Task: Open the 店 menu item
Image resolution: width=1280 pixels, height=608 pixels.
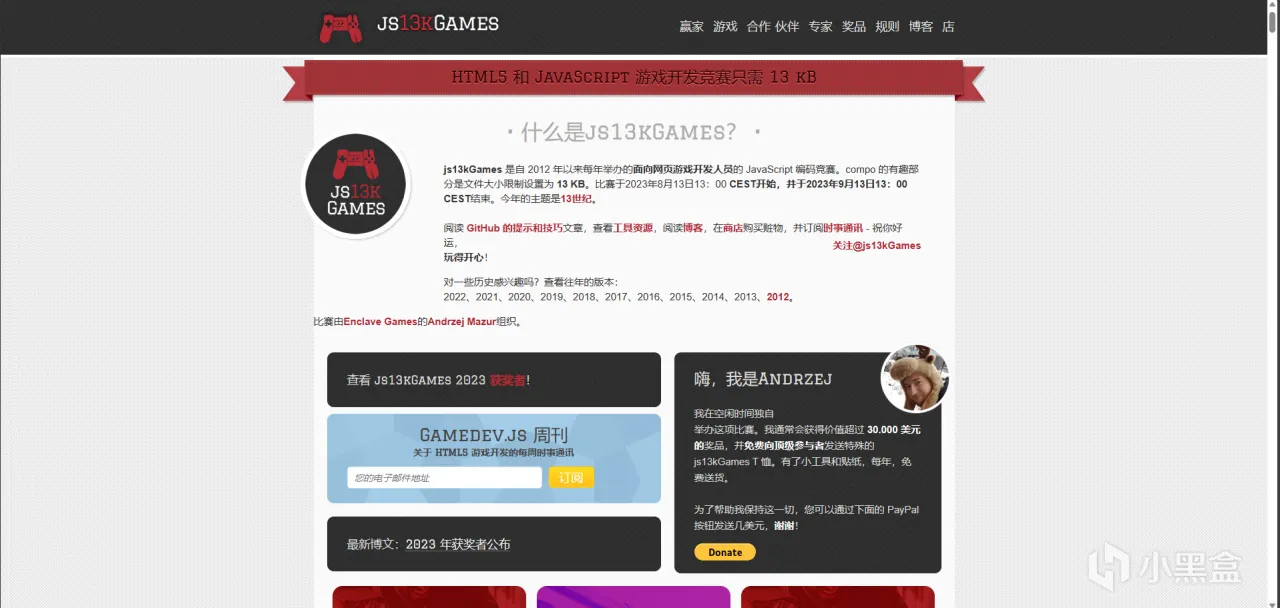Action: click(x=948, y=27)
